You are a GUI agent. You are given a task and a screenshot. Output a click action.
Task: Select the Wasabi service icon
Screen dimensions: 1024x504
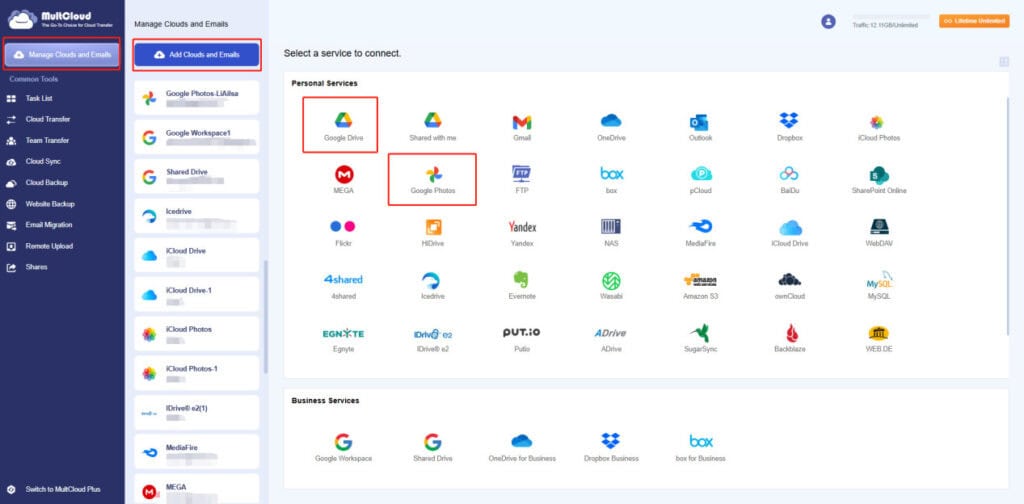pos(611,281)
